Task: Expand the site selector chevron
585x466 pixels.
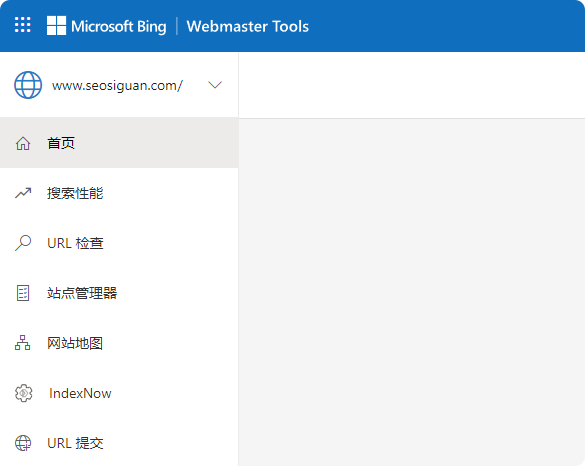Action: 215,85
